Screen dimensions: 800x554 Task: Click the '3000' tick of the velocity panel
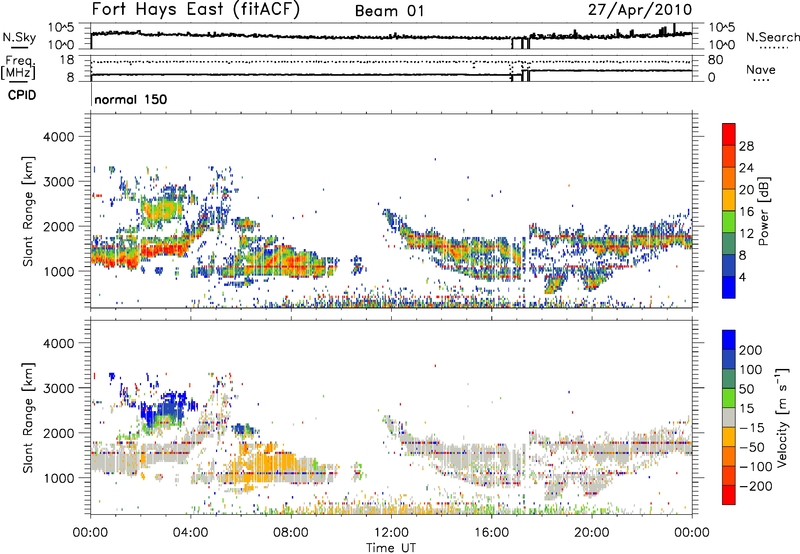point(59,388)
